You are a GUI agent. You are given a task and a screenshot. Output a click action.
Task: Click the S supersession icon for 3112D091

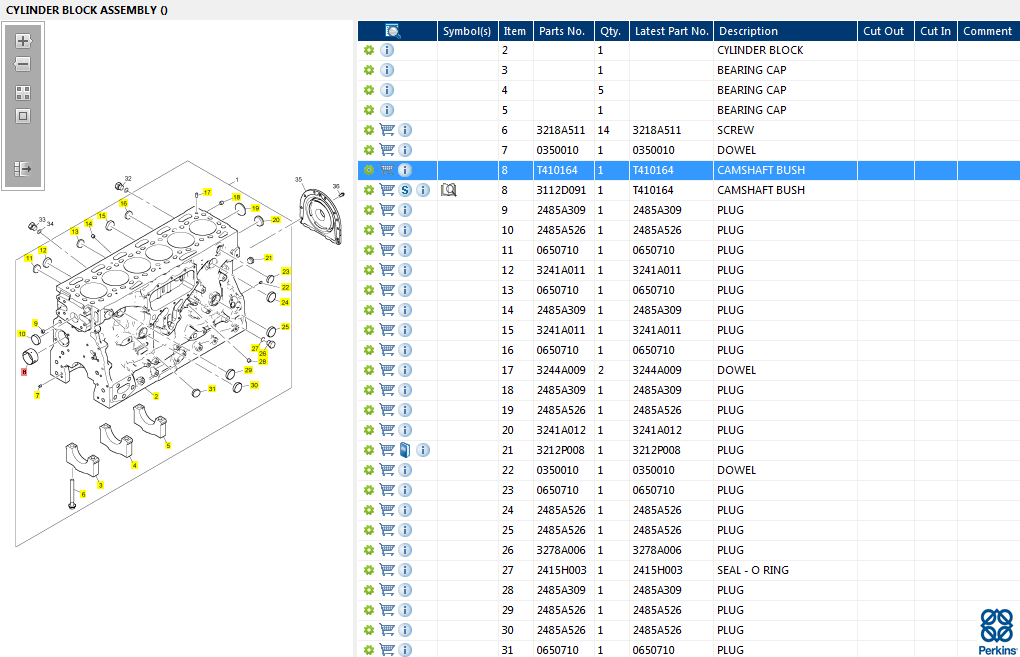405,190
